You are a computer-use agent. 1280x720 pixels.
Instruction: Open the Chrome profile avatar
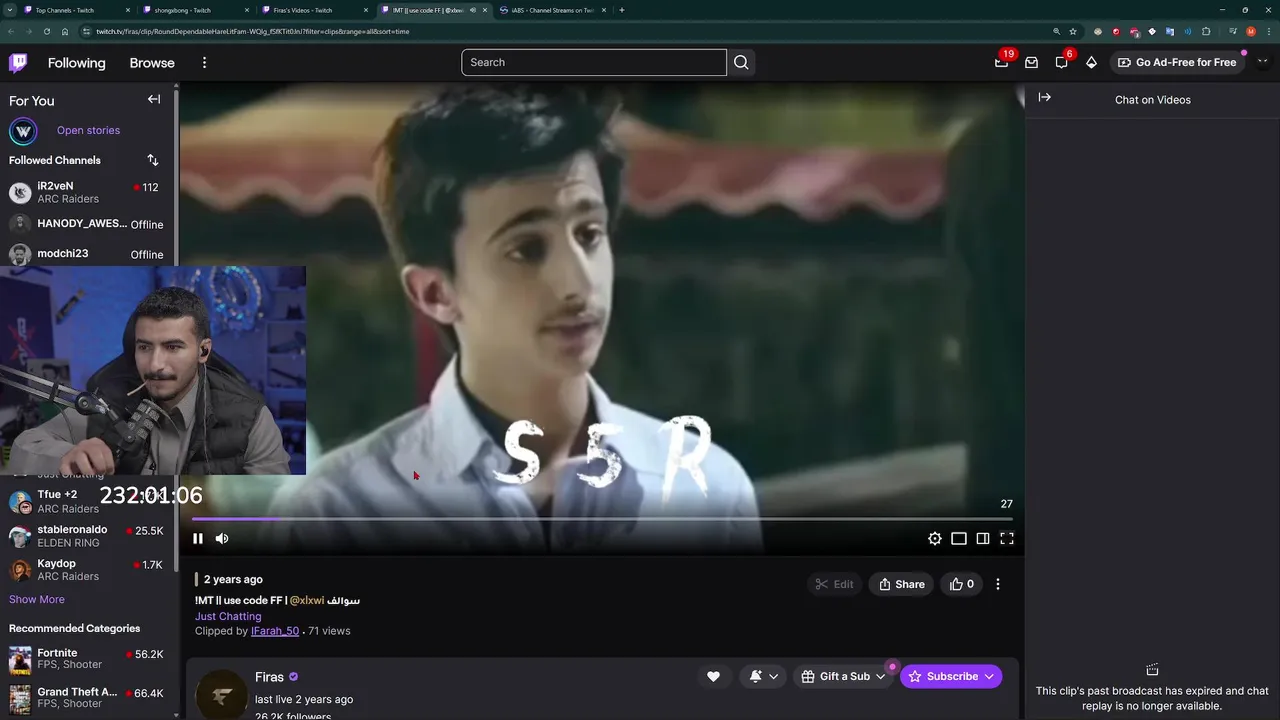point(1251,31)
